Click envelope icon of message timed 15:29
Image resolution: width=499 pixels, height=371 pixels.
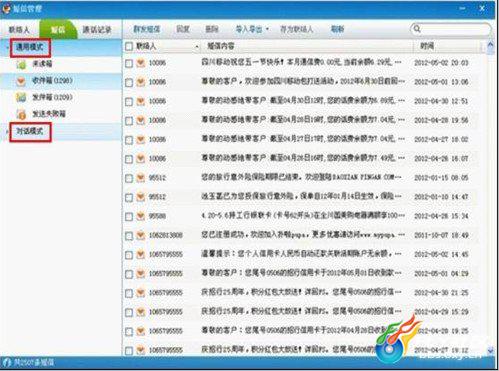click(141, 312)
